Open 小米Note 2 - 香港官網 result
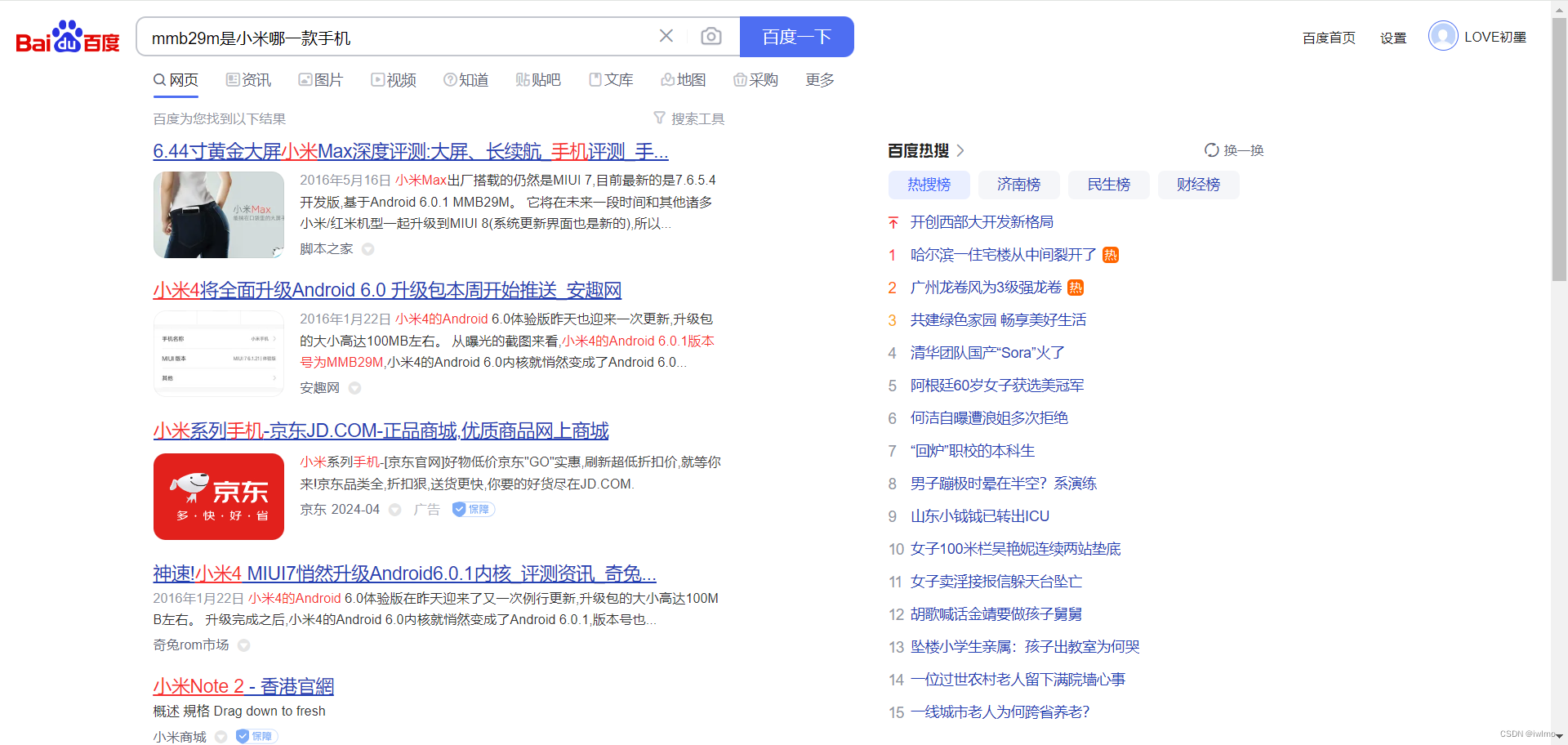Image resolution: width=1568 pixels, height=745 pixels. (243, 686)
